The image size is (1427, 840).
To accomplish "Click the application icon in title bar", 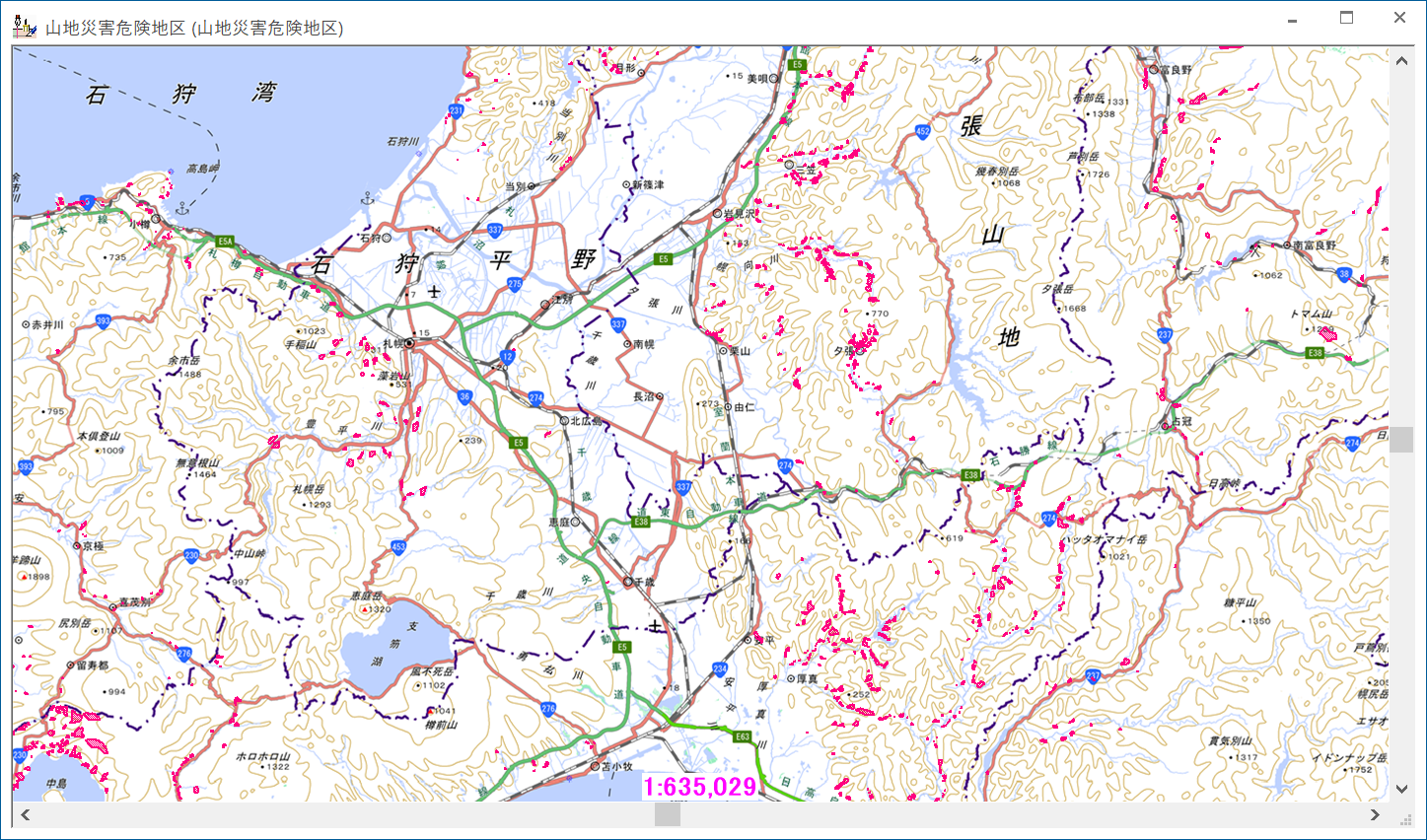I will (x=25, y=27).
